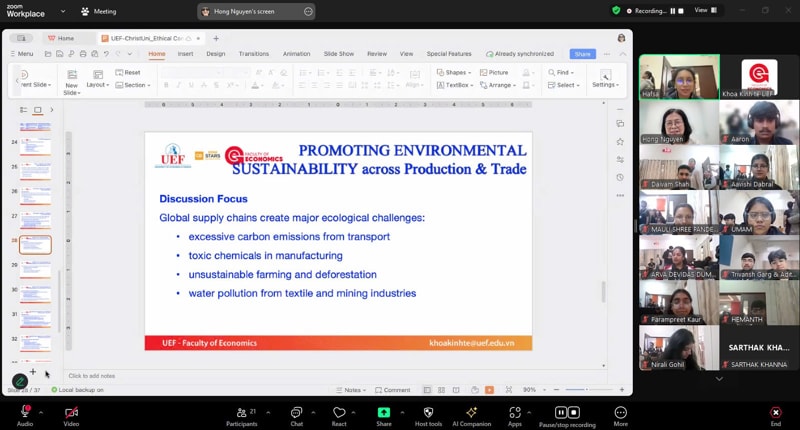Open Host tools shield icon
The image size is (800, 430).
(428, 412)
